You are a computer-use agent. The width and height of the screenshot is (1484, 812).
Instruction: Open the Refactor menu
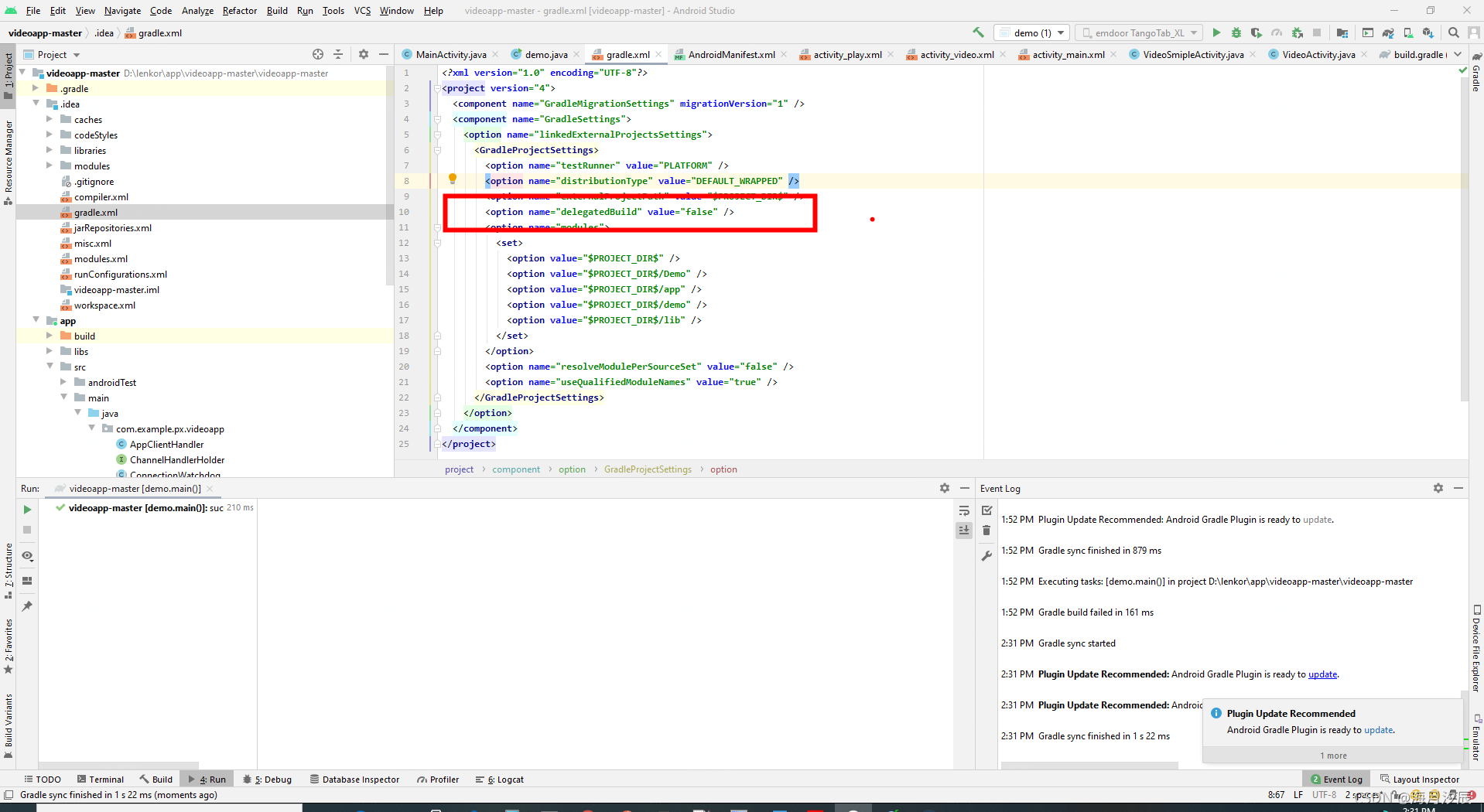click(239, 11)
